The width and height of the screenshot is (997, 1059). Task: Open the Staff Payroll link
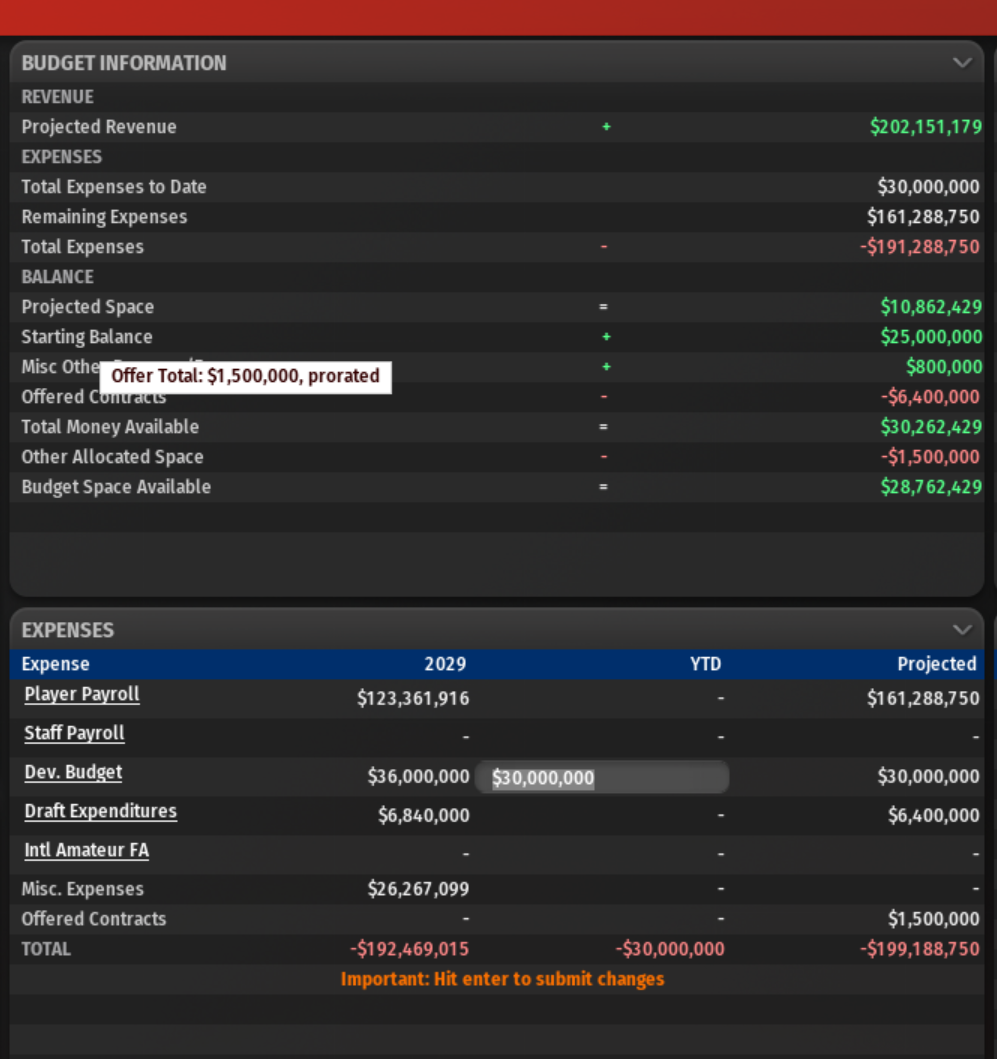point(74,733)
